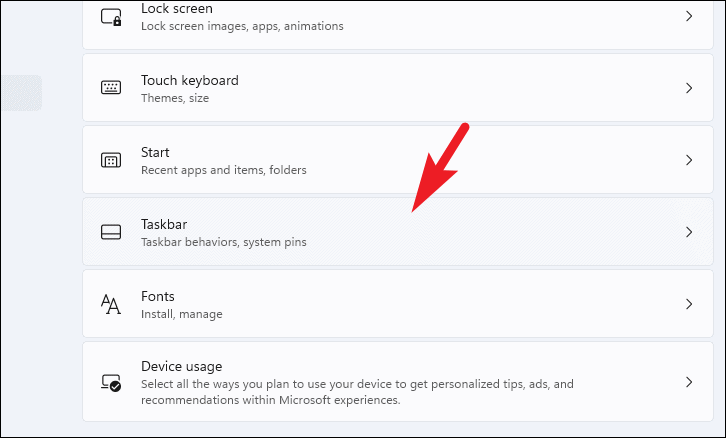Click Start label text

[155, 152]
